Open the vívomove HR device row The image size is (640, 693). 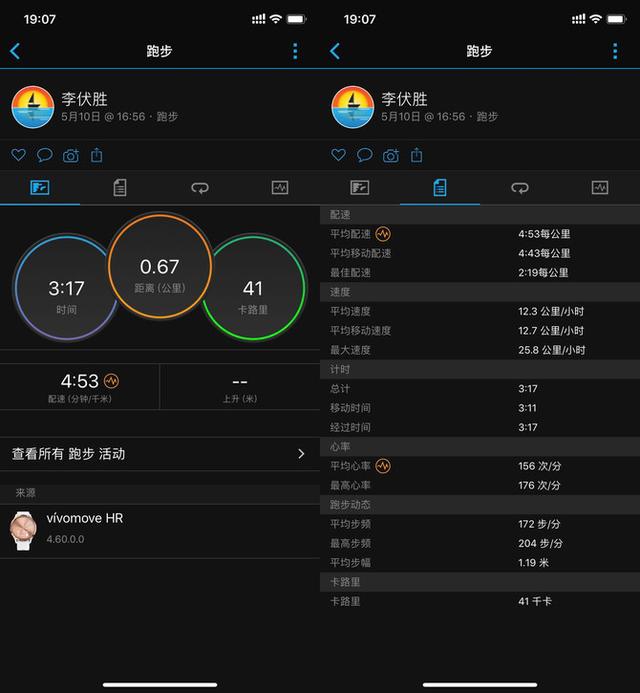pos(160,531)
